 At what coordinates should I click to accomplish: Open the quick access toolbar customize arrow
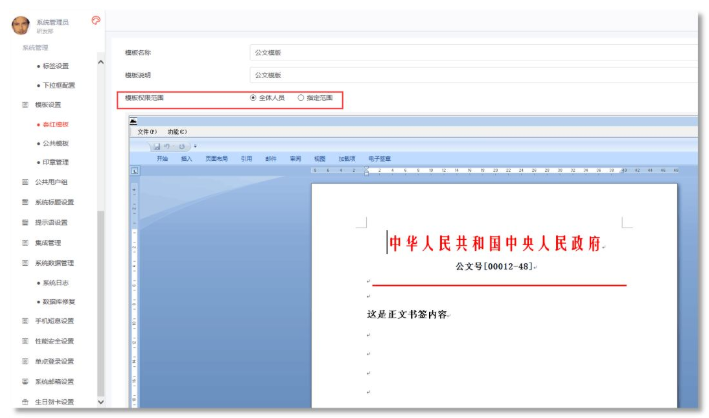(195, 146)
